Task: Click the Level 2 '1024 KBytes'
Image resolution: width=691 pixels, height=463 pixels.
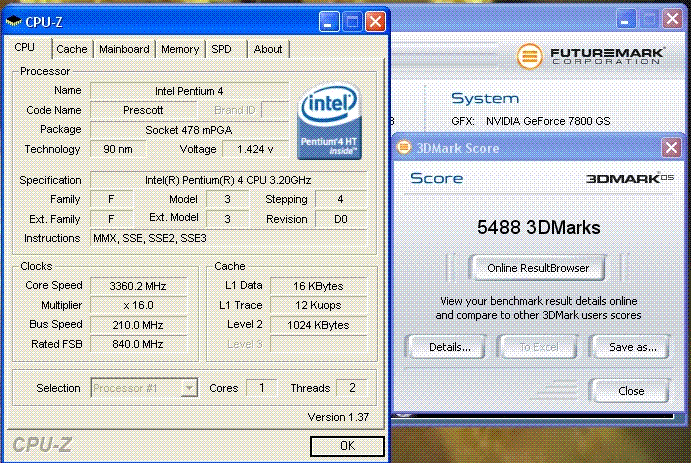Action: point(318,325)
